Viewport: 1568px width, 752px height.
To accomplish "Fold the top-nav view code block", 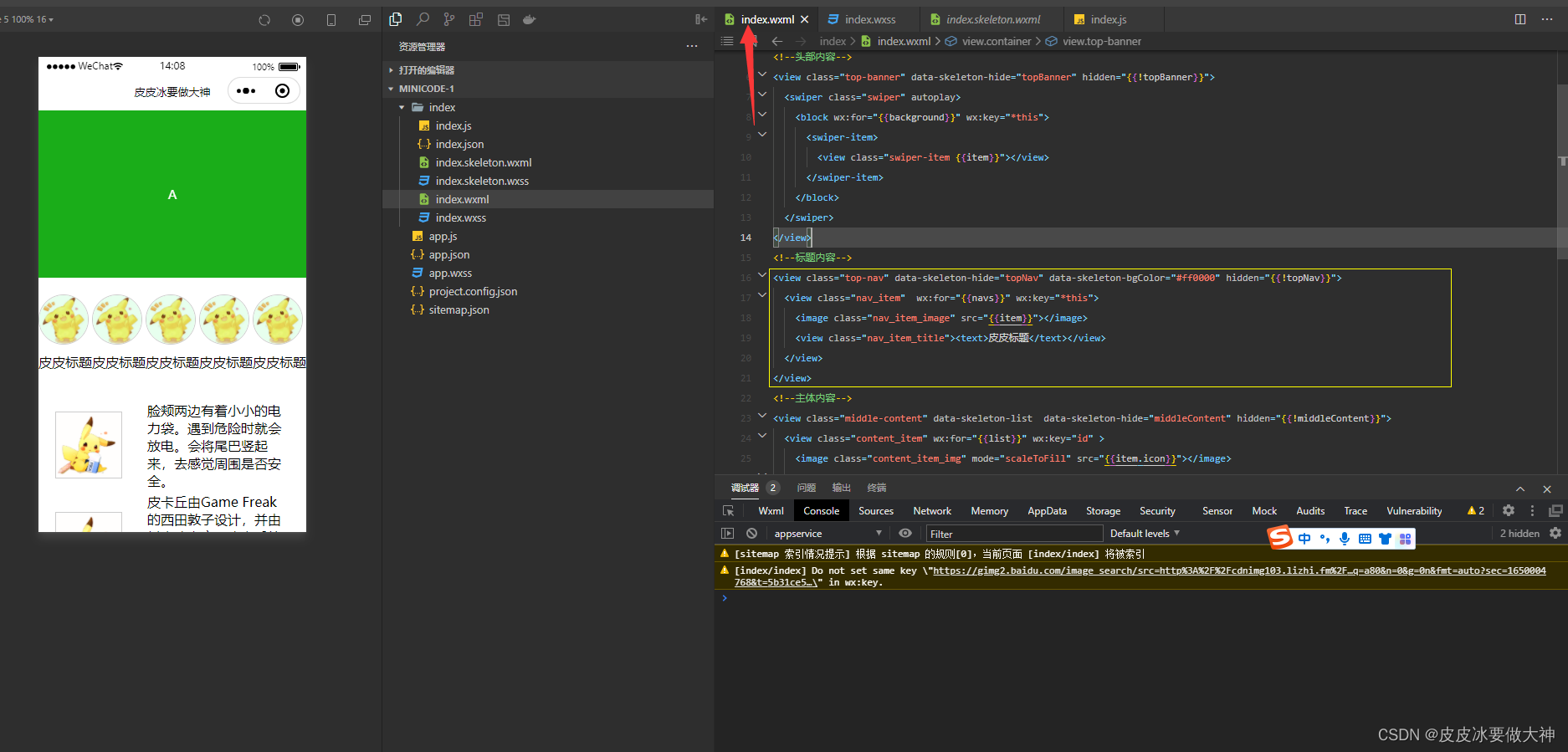I will coord(762,274).
